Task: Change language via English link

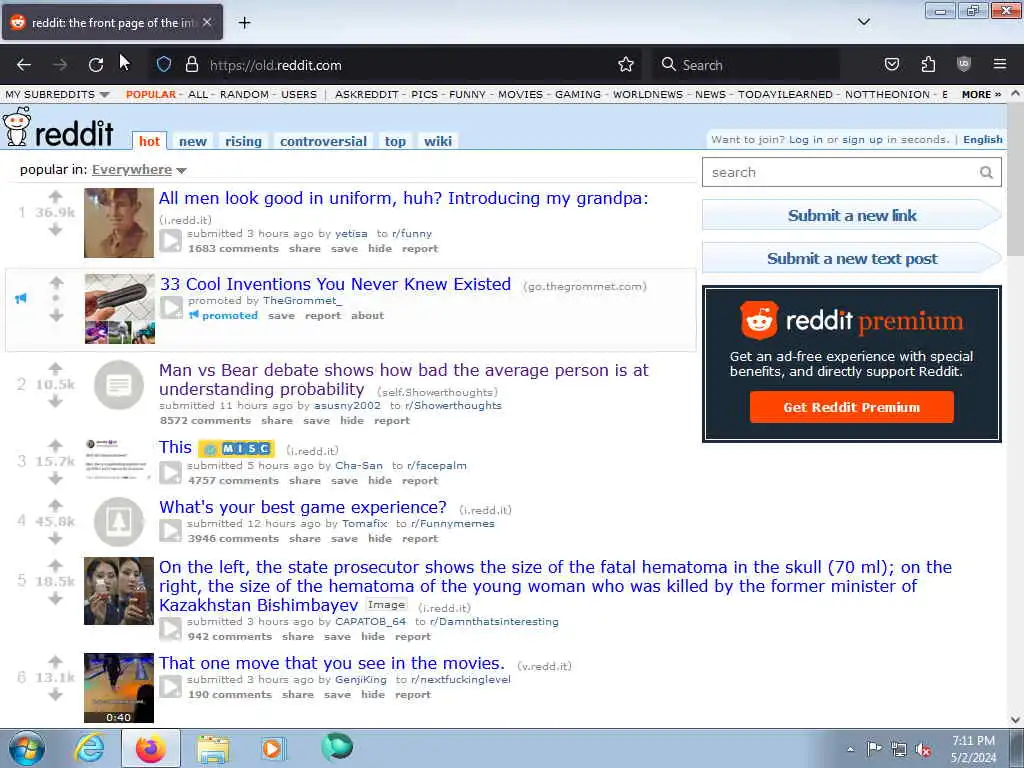Action: click(x=982, y=140)
